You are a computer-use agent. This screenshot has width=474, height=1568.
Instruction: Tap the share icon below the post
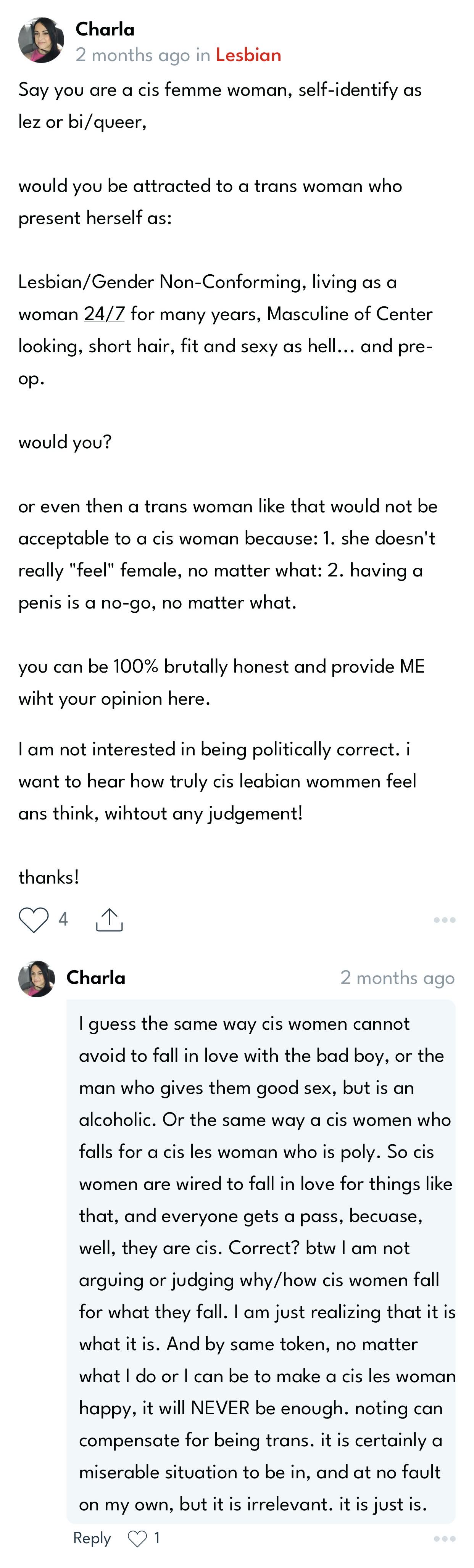click(x=110, y=920)
